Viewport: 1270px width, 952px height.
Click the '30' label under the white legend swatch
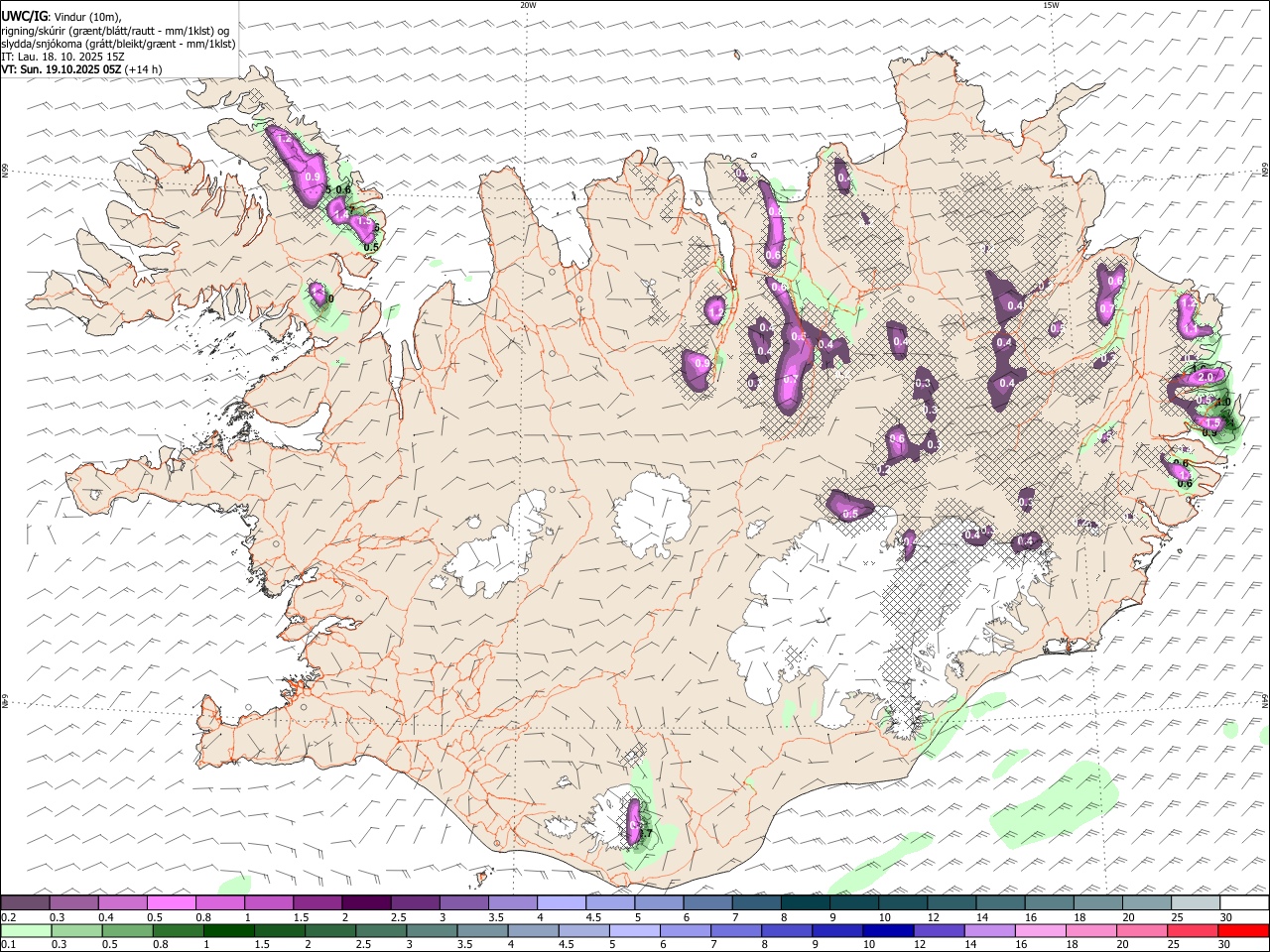1226,917
